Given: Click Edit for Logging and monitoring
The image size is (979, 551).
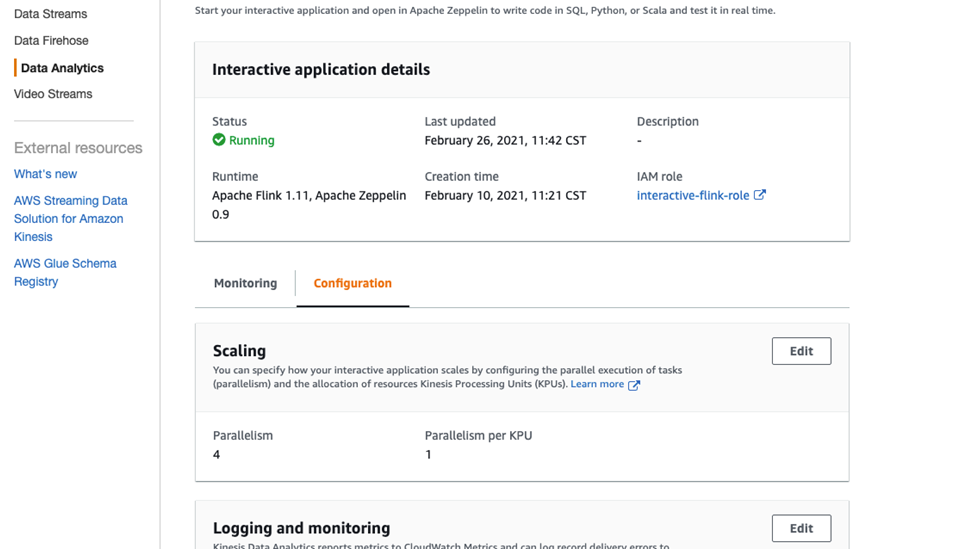Looking at the screenshot, I should (801, 528).
